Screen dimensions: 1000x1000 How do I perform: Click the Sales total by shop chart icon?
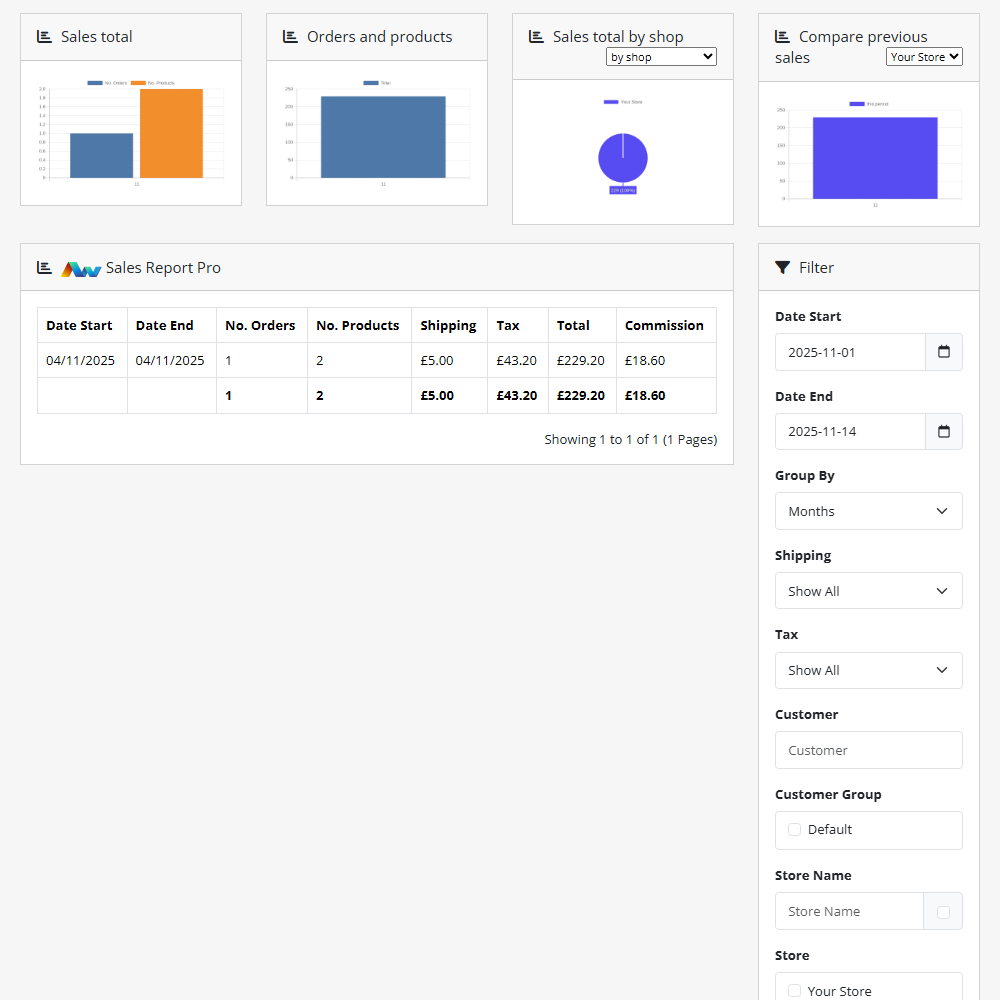pyautogui.click(x=536, y=36)
